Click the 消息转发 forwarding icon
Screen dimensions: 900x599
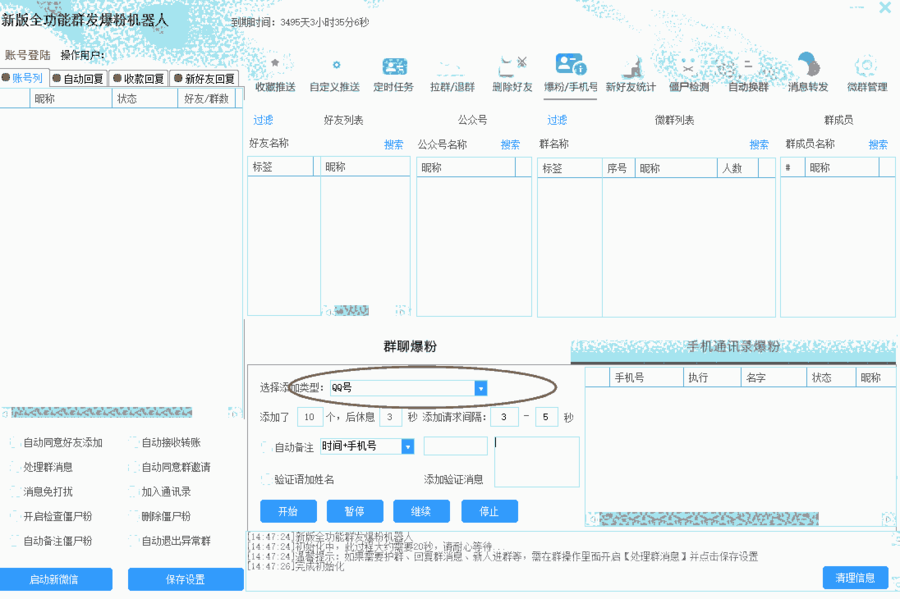[808, 66]
